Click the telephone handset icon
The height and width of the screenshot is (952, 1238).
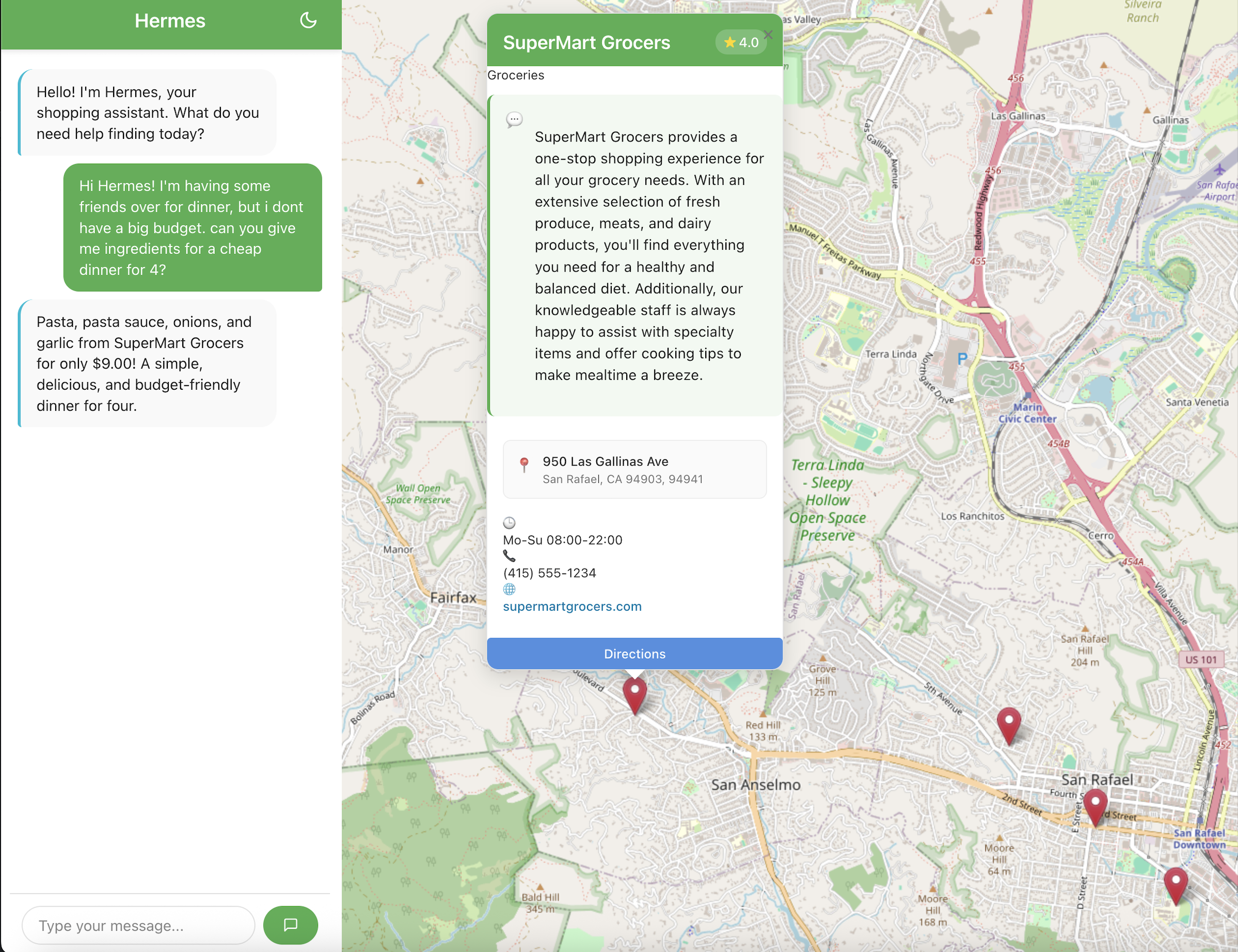510,556
